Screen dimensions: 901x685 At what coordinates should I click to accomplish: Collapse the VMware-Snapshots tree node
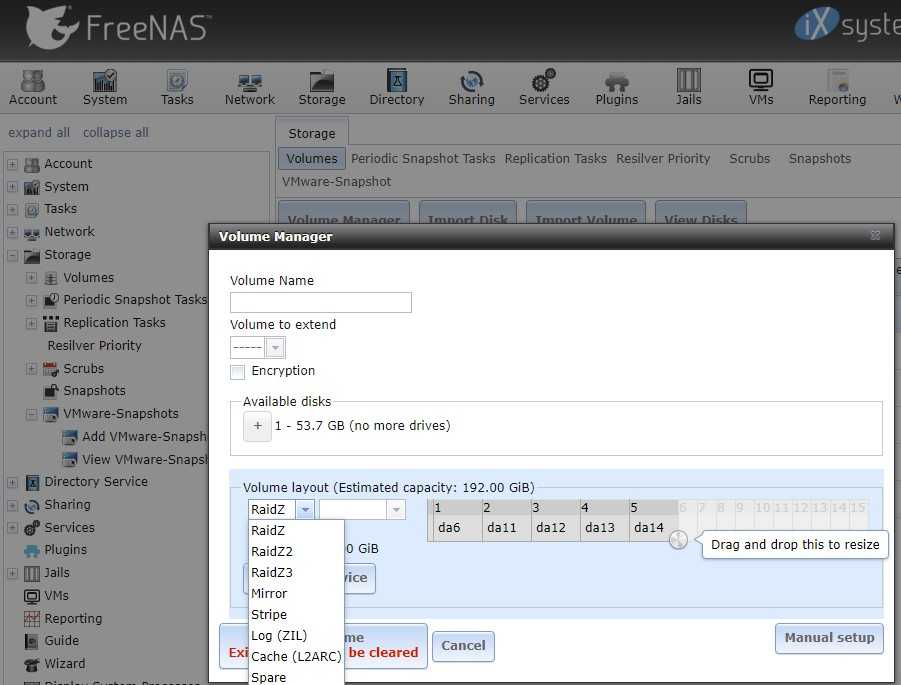pyautogui.click(x=31, y=414)
